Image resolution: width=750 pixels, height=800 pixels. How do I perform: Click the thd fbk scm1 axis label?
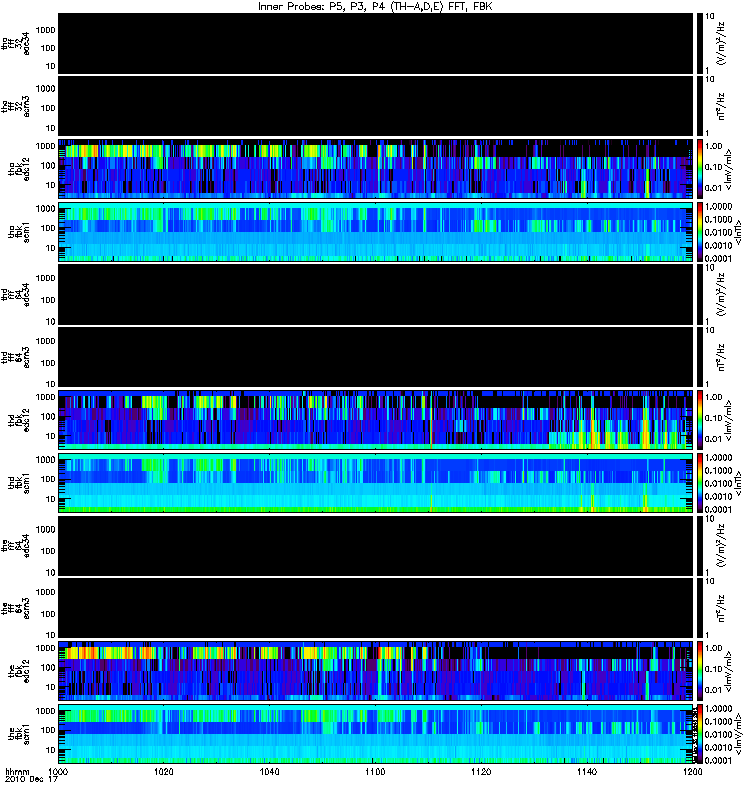coord(19,483)
